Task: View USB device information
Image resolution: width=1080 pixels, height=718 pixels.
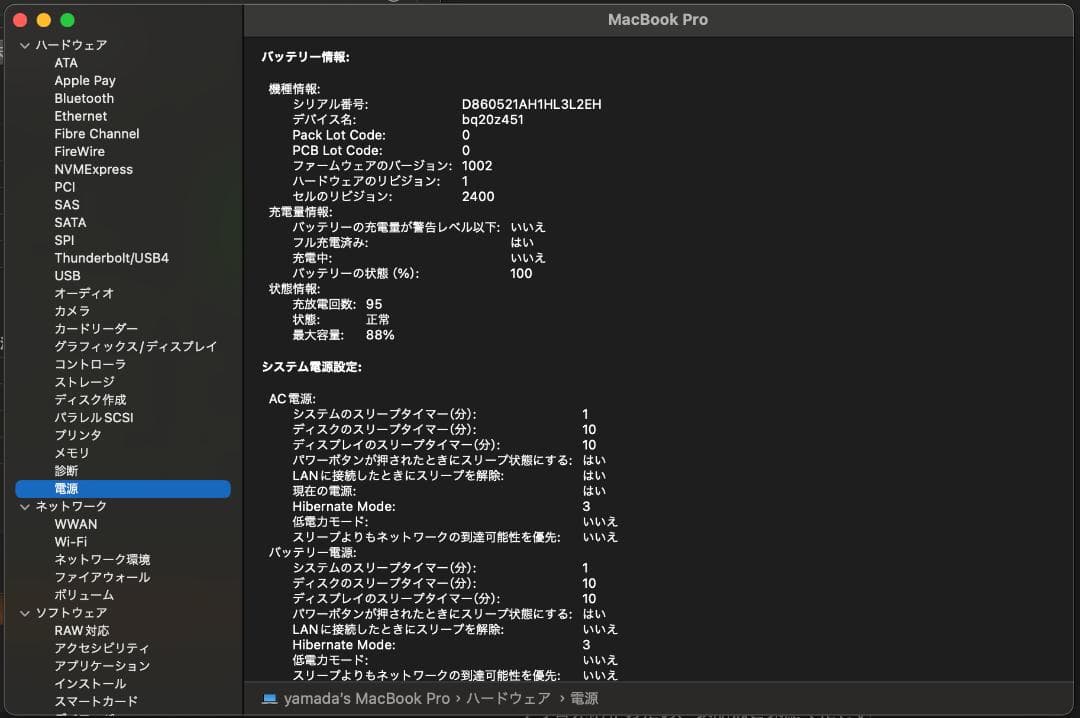Action: point(65,275)
